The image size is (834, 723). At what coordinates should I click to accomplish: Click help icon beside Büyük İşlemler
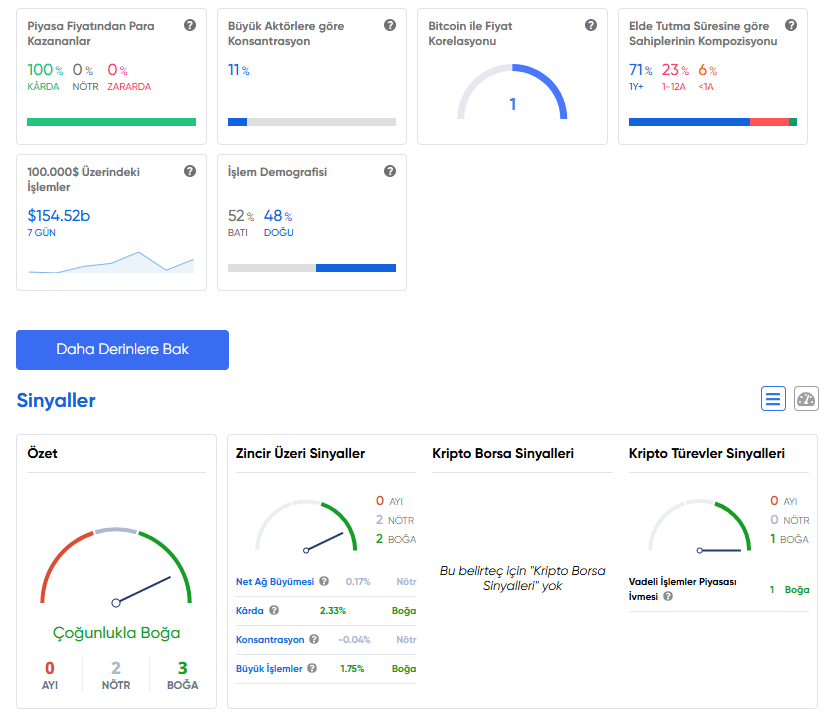(x=312, y=668)
